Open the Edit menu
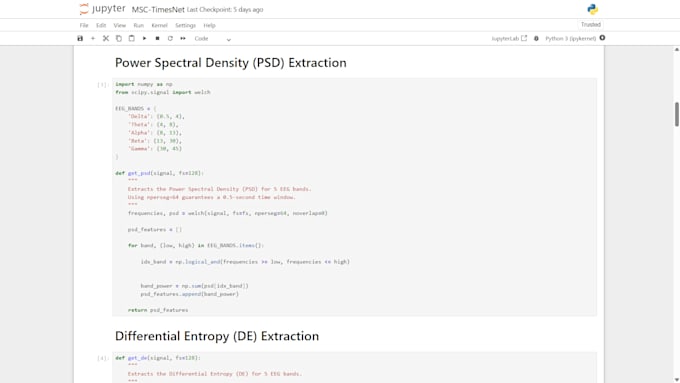Viewport: 680px width, 383px height. 101,26
